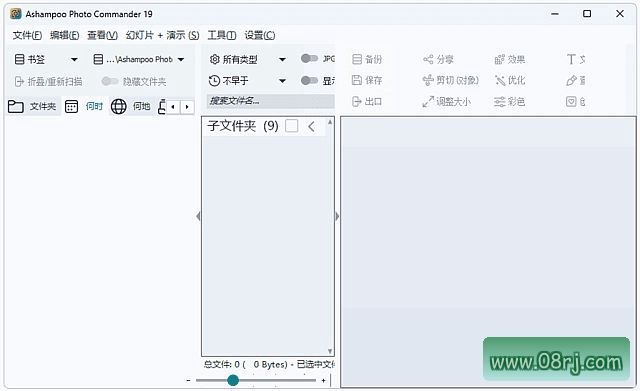Open the 编辑(E) menu
Image resolution: width=640 pixels, height=391 pixels.
point(64,36)
